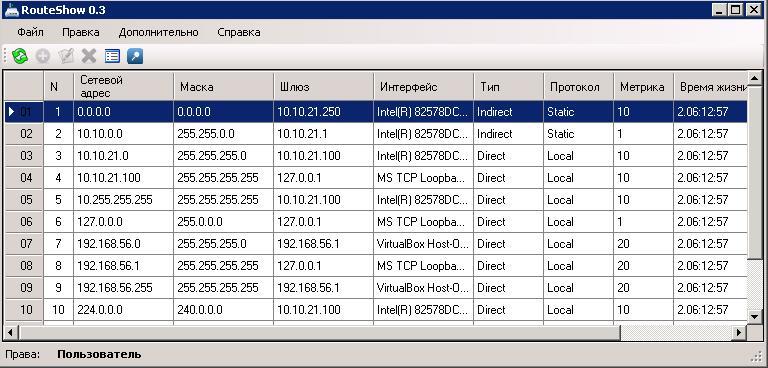Click gateway 10.10.21.1 cell
This screenshot has width=768, height=368.
(323, 134)
